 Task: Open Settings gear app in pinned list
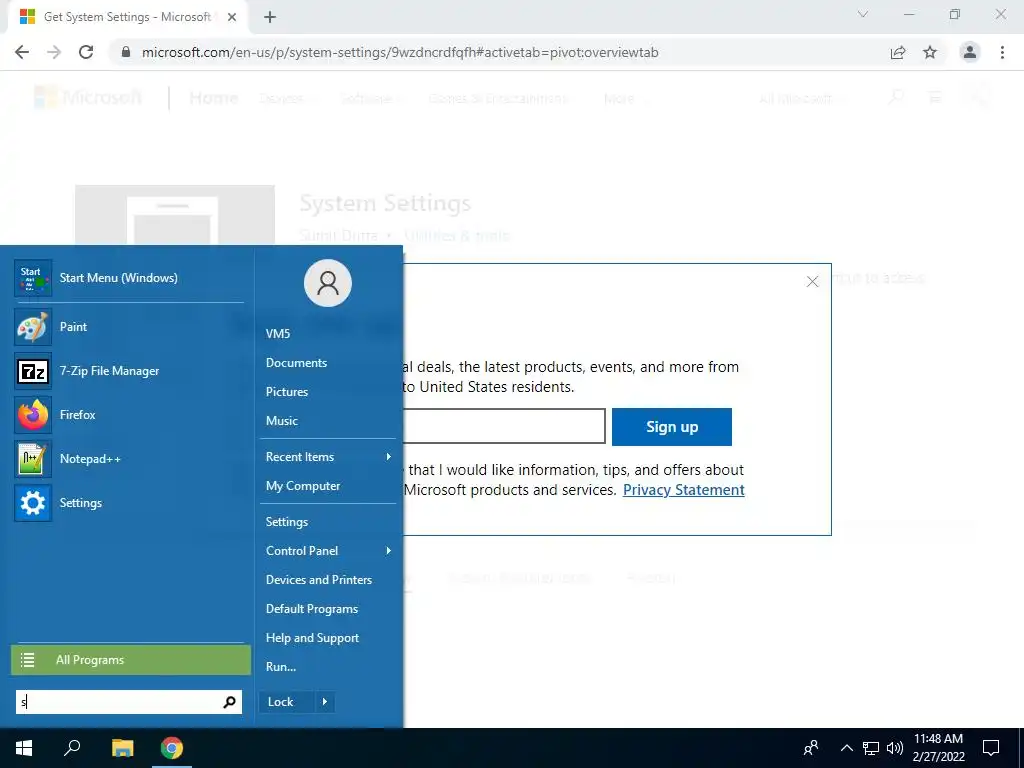129,503
